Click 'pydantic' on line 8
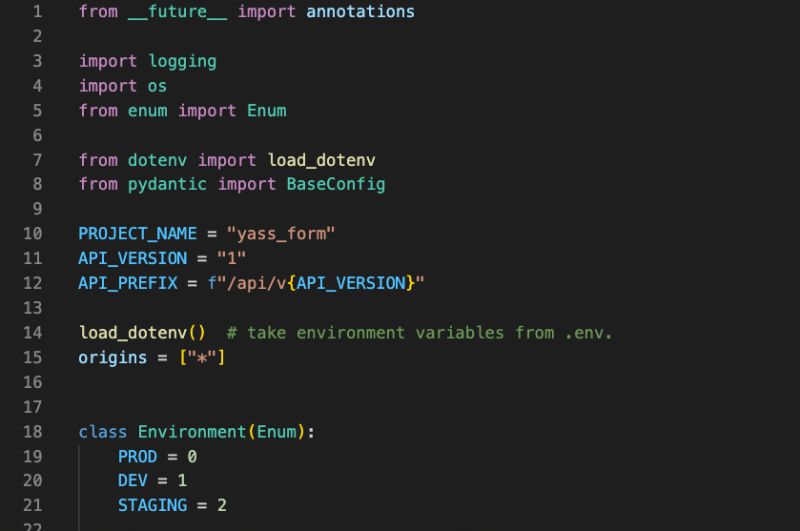 [167, 184]
